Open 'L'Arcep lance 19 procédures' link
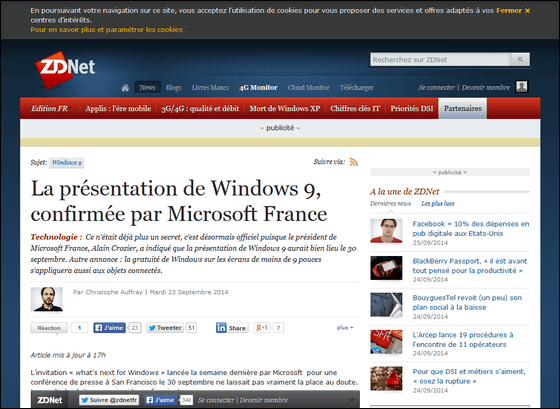Viewport: 560px width, 409px height. 463,340
